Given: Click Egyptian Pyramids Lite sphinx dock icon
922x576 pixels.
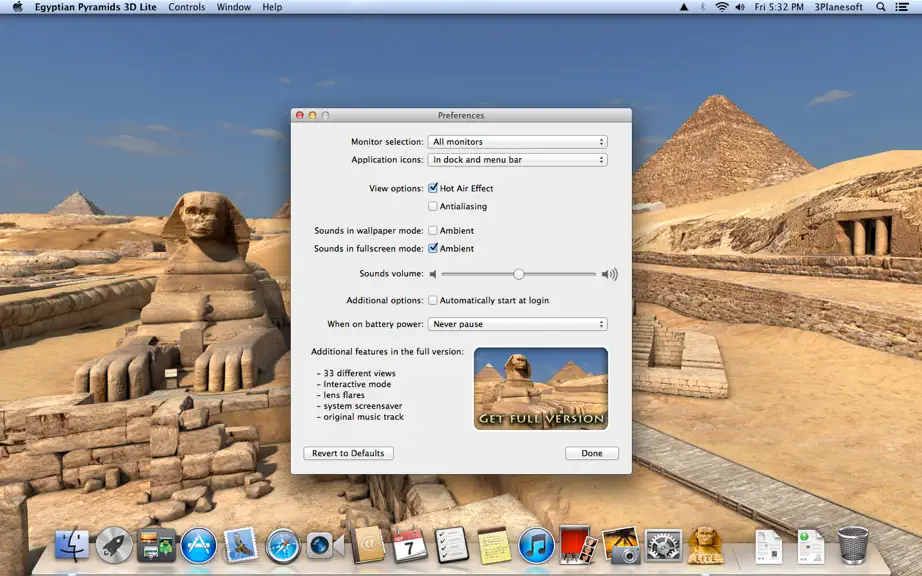Looking at the screenshot, I should point(706,545).
